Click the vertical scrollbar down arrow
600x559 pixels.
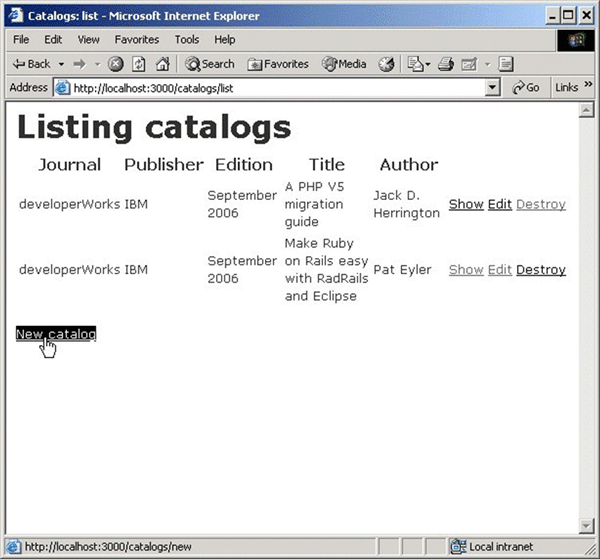pyautogui.click(x=587, y=526)
